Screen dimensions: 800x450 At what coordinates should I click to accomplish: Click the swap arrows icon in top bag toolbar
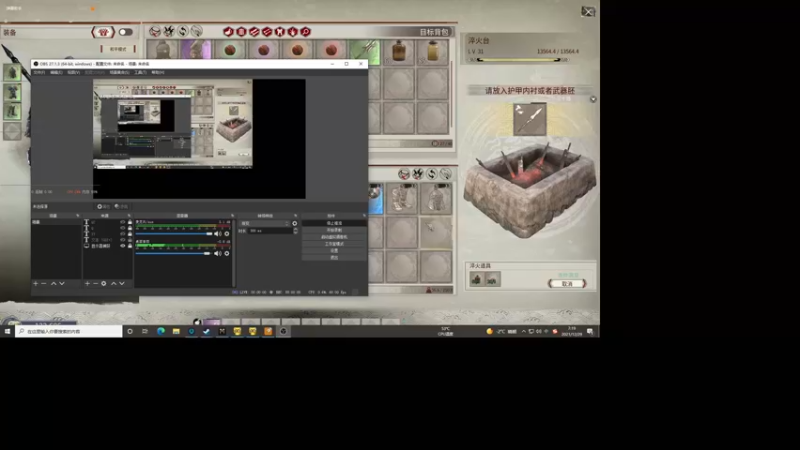click(x=183, y=32)
